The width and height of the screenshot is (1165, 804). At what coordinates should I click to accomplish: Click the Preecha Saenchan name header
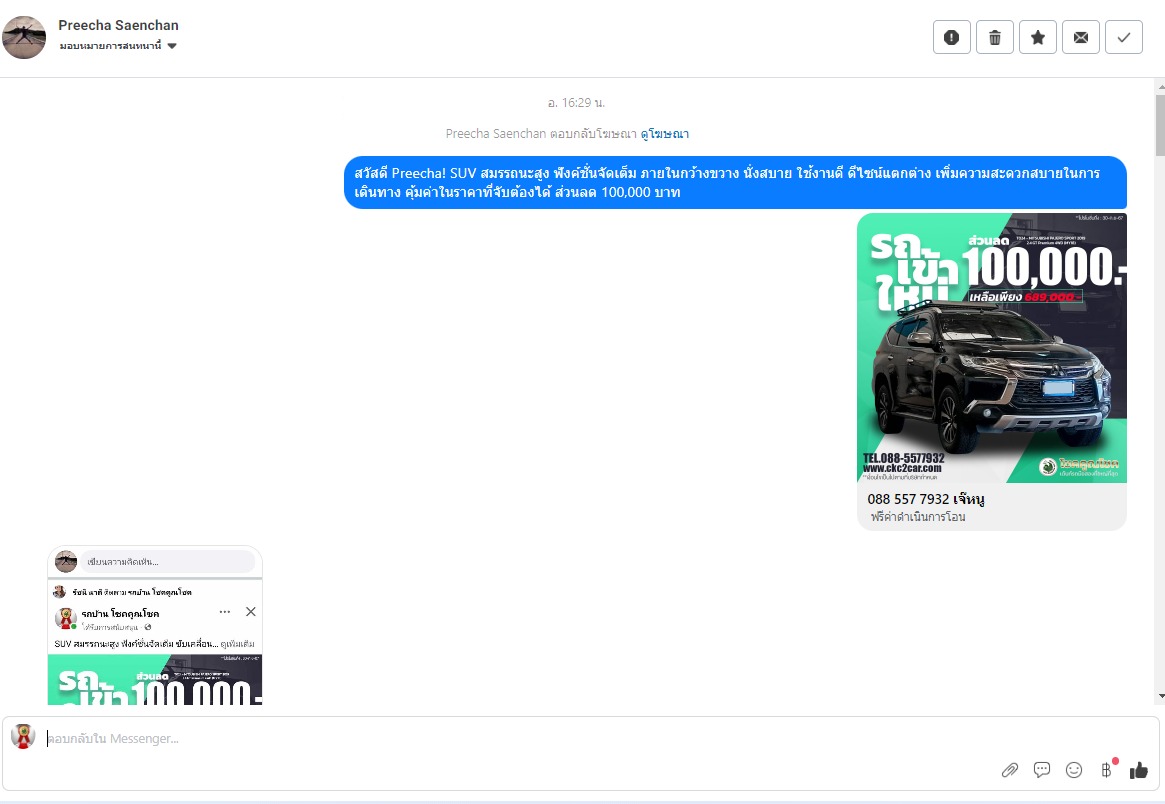coord(118,25)
